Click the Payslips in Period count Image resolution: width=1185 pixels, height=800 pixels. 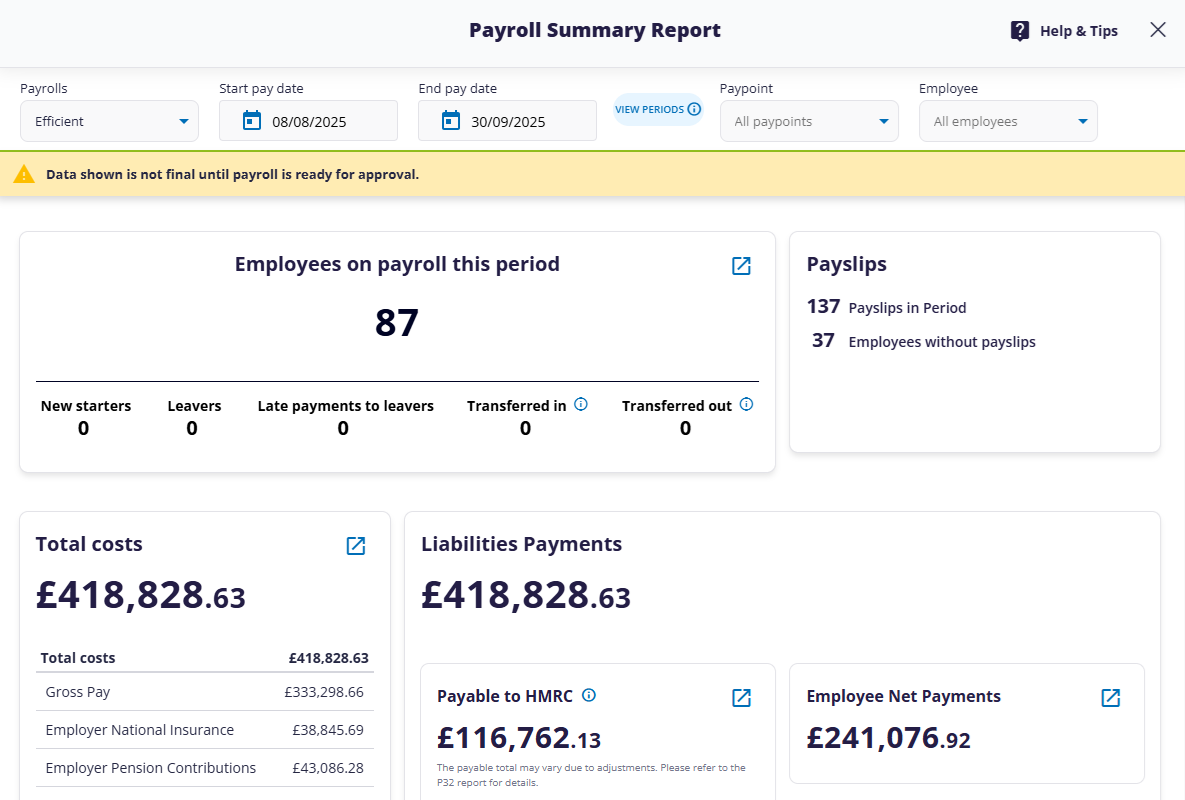pyautogui.click(x=823, y=307)
